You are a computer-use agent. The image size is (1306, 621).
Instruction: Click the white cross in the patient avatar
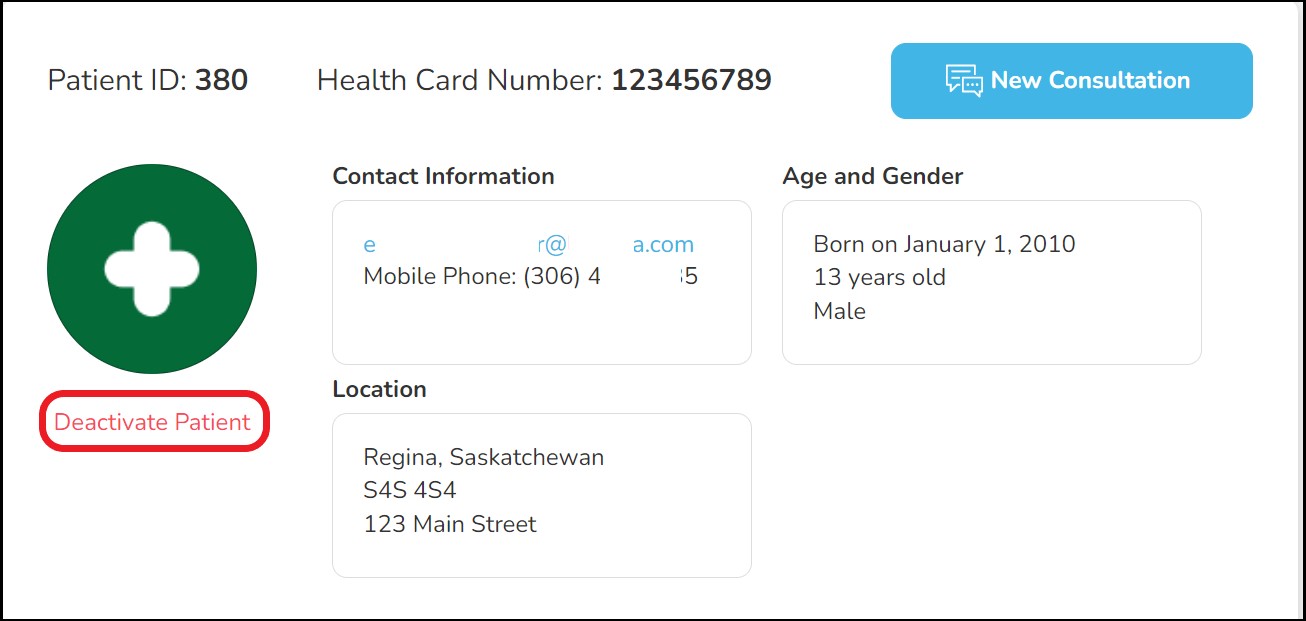[x=152, y=269]
